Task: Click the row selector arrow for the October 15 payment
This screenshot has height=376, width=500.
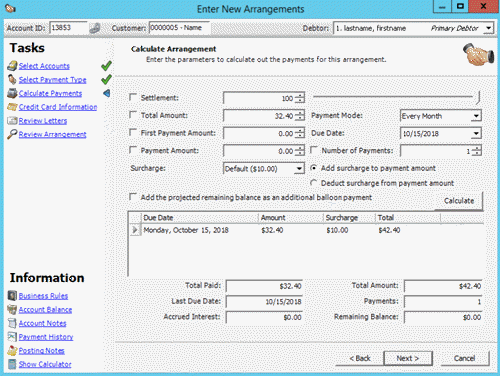Action: (x=135, y=230)
